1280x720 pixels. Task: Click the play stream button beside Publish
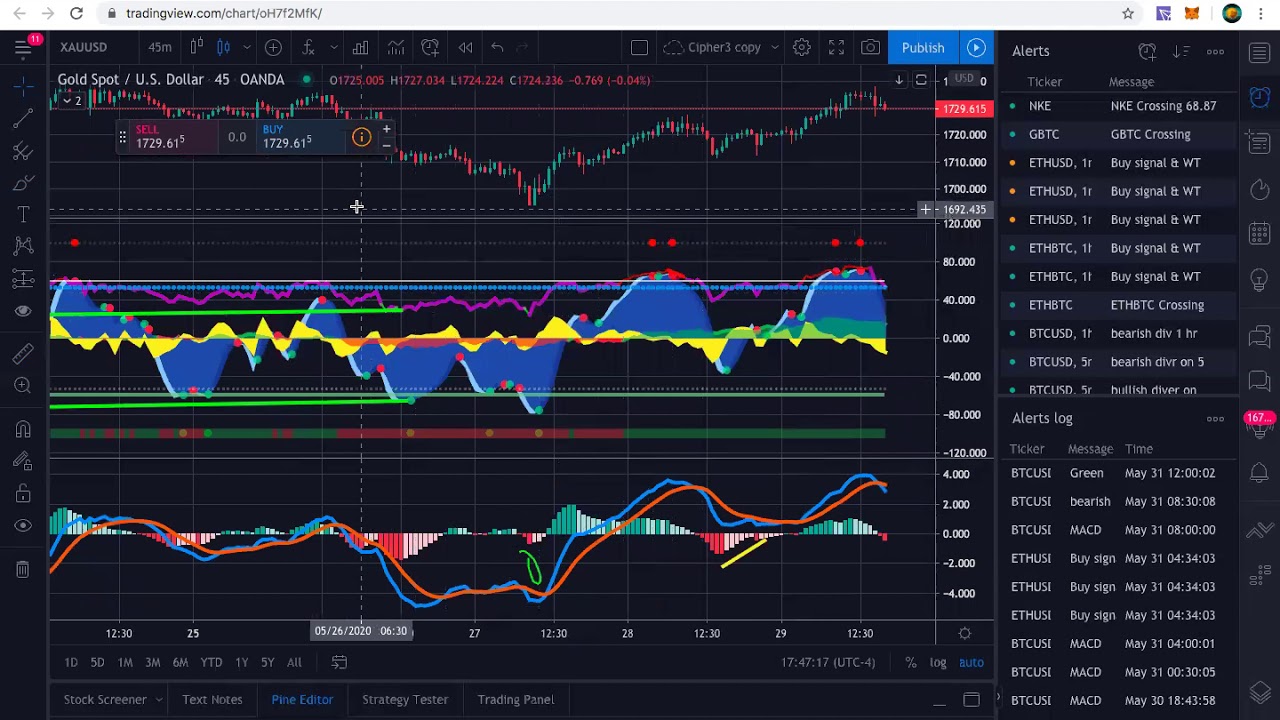(976, 47)
